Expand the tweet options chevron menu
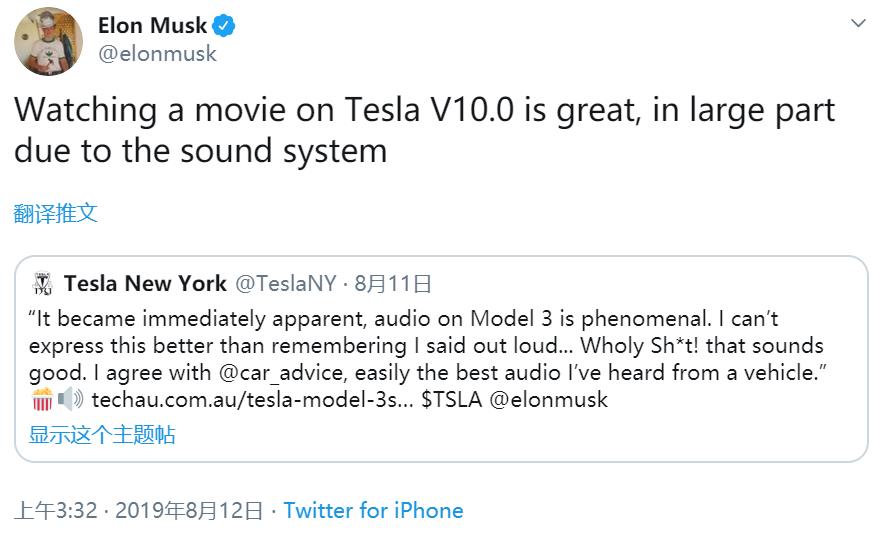This screenshot has height=533, width=881. coord(858,23)
